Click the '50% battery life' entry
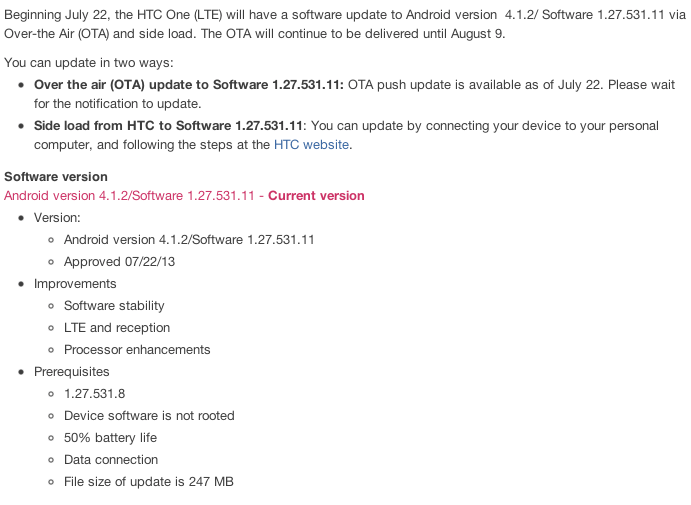 110,438
